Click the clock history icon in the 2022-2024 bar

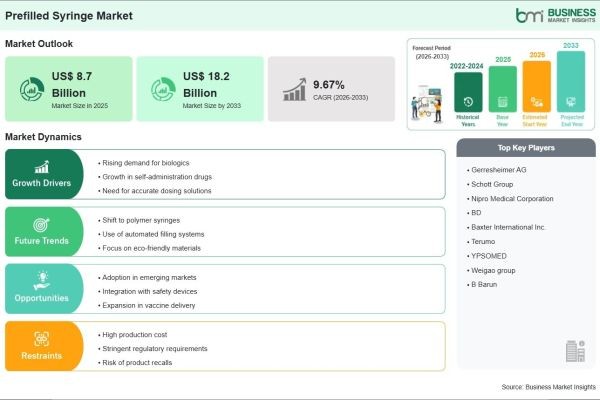468,102
